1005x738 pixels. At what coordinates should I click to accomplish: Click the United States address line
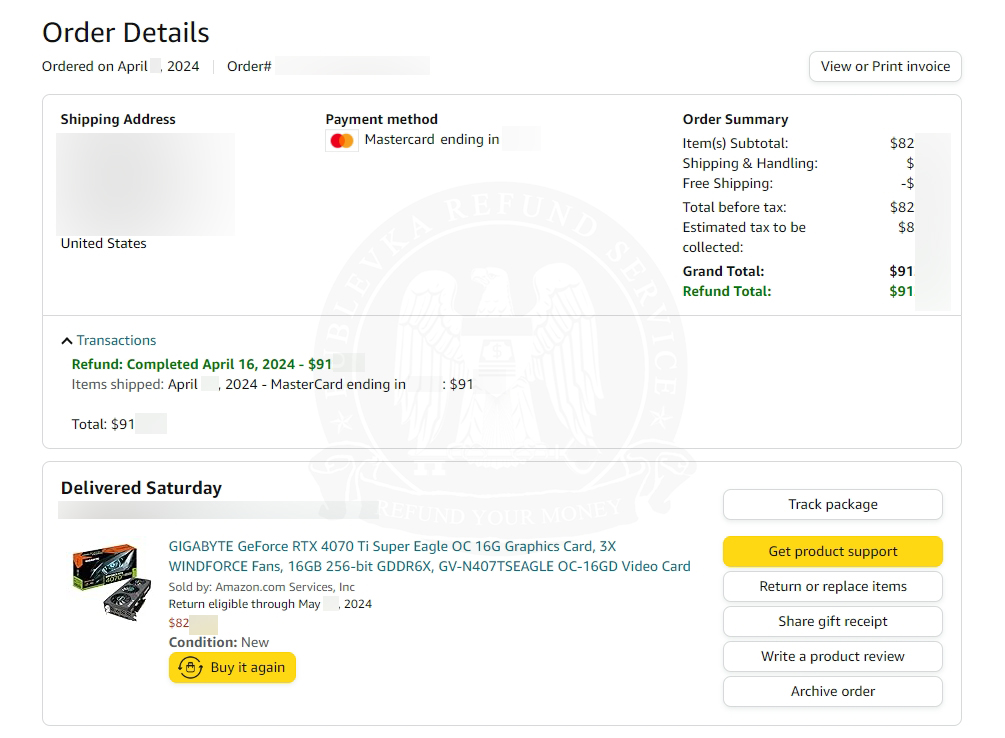tap(103, 244)
